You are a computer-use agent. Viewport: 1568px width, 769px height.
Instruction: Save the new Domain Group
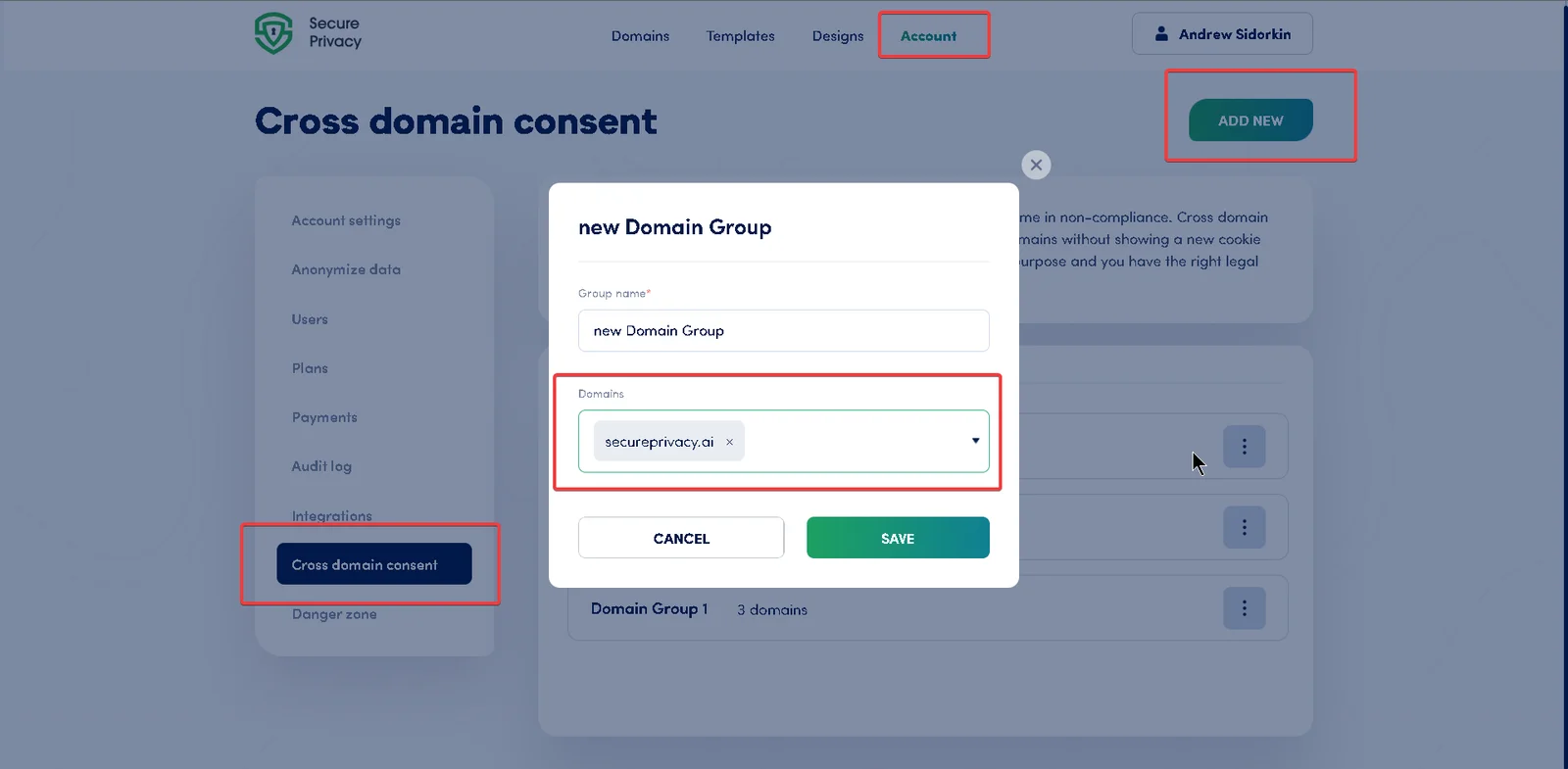coord(897,537)
